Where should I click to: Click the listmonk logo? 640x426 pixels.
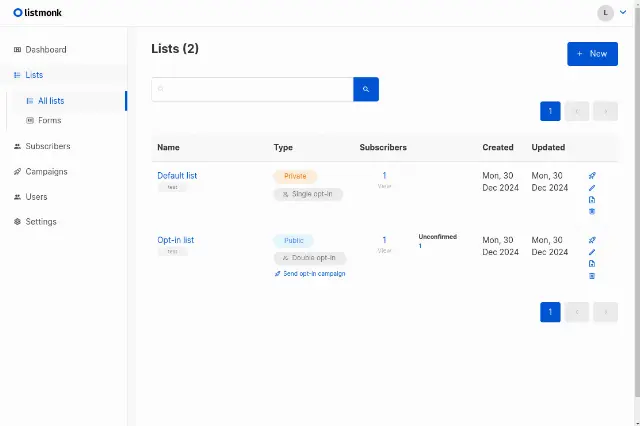(38, 13)
